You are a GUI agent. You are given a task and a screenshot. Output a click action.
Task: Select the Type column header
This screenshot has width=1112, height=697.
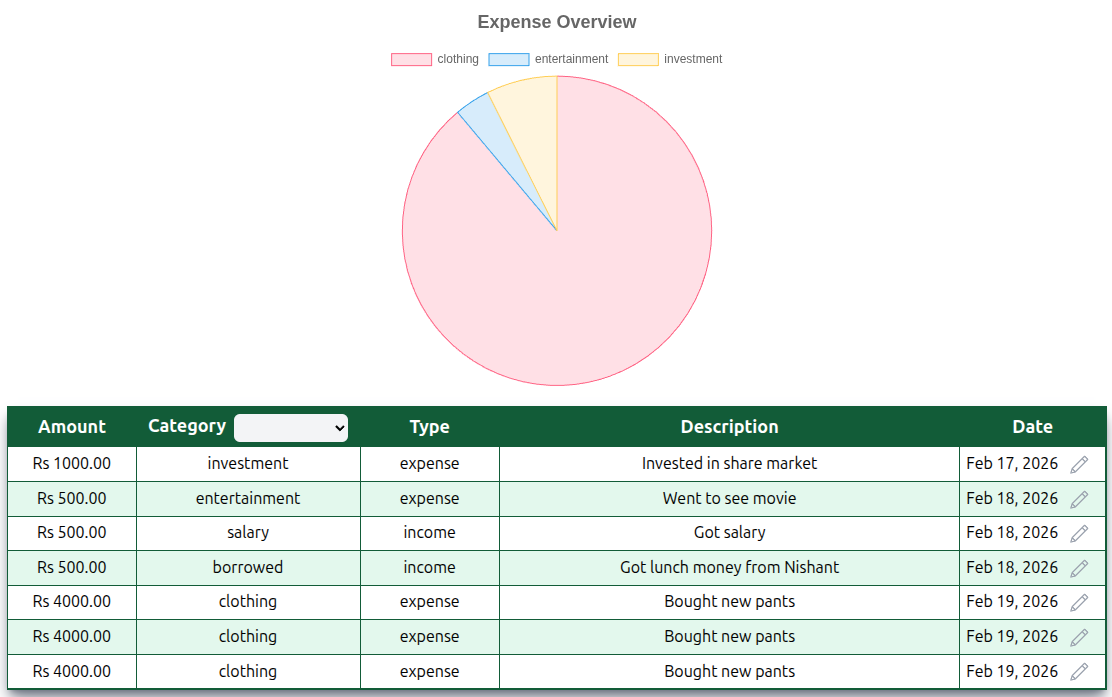coord(429,427)
